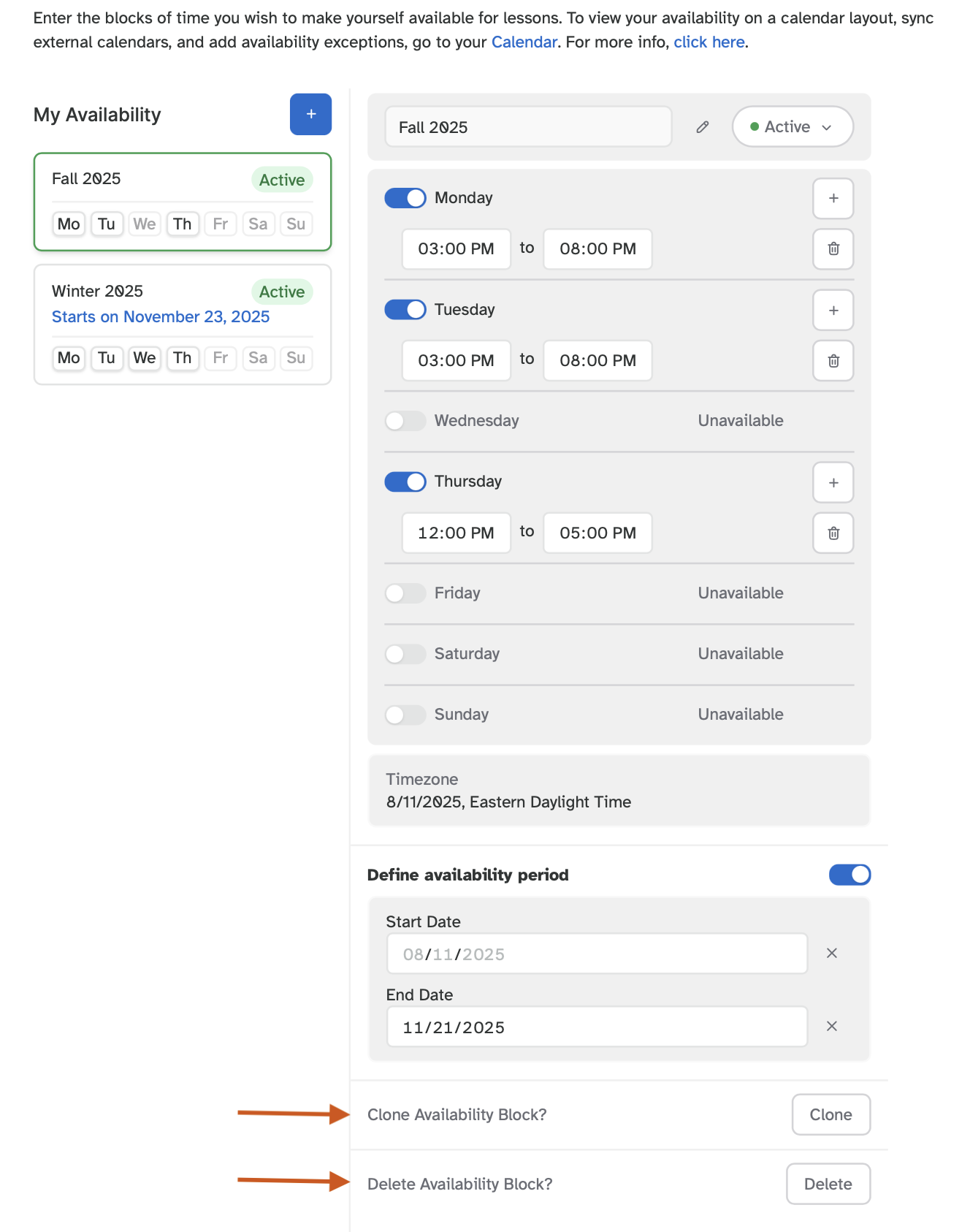Viewport: 970px width, 1232px height.
Task: Disable the Define availability period switch
Action: coord(849,875)
